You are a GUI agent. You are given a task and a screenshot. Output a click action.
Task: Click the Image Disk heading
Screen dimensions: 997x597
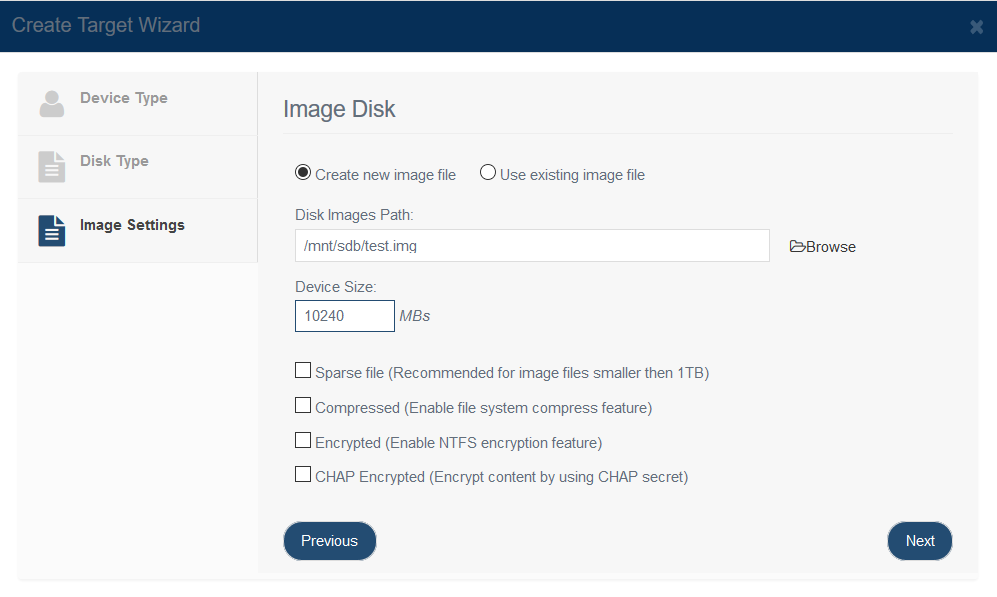pos(339,109)
